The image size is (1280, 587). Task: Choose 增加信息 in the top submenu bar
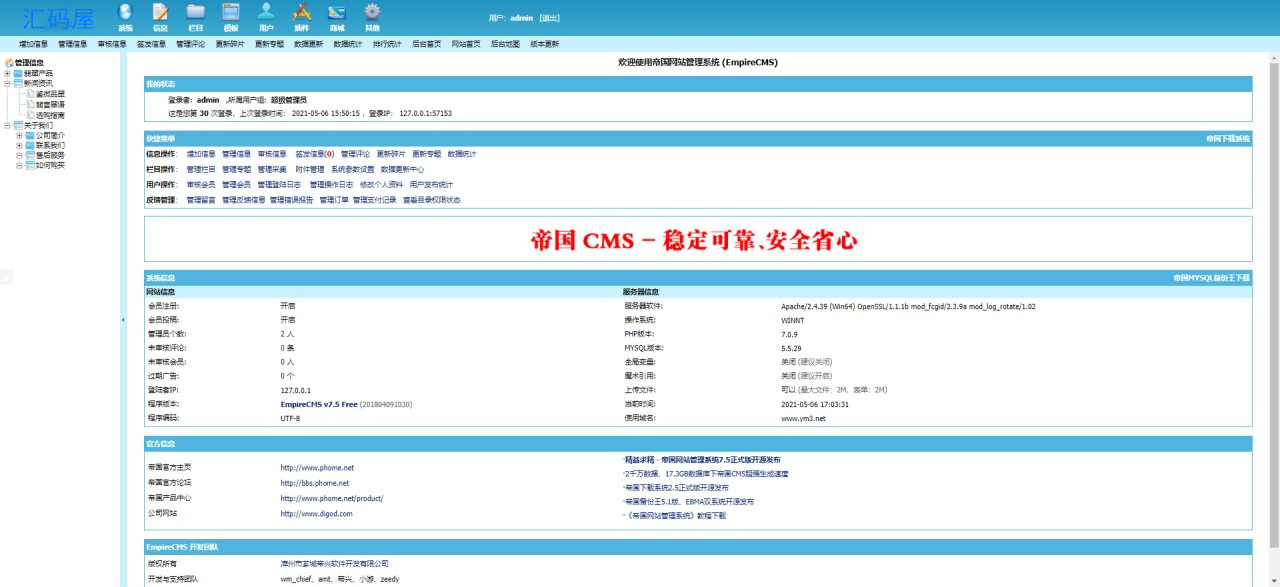pos(33,44)
